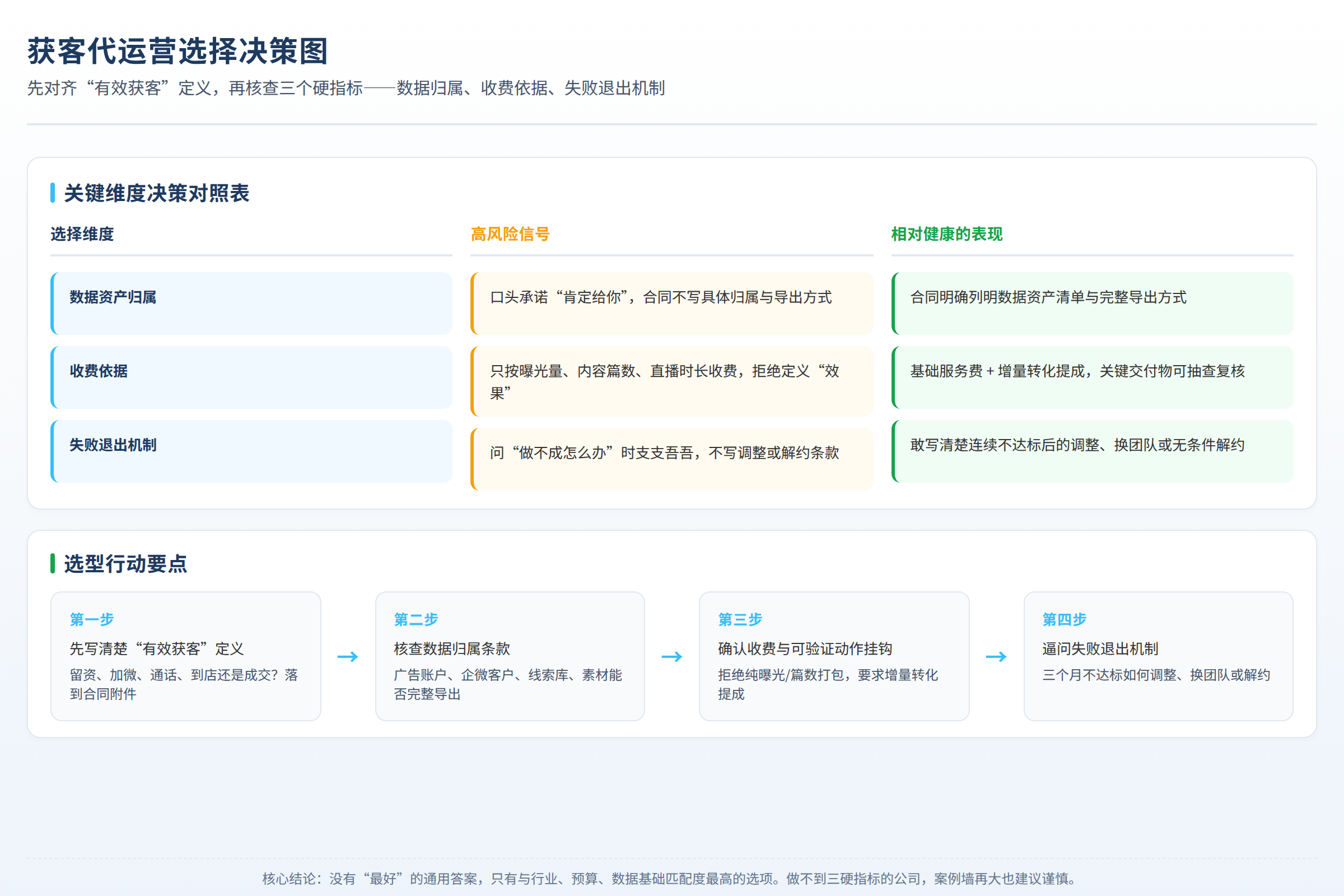The image size is (1344, 896).
Task: Click the description 三个月不达标如何调整
Action: point(1156,675)
